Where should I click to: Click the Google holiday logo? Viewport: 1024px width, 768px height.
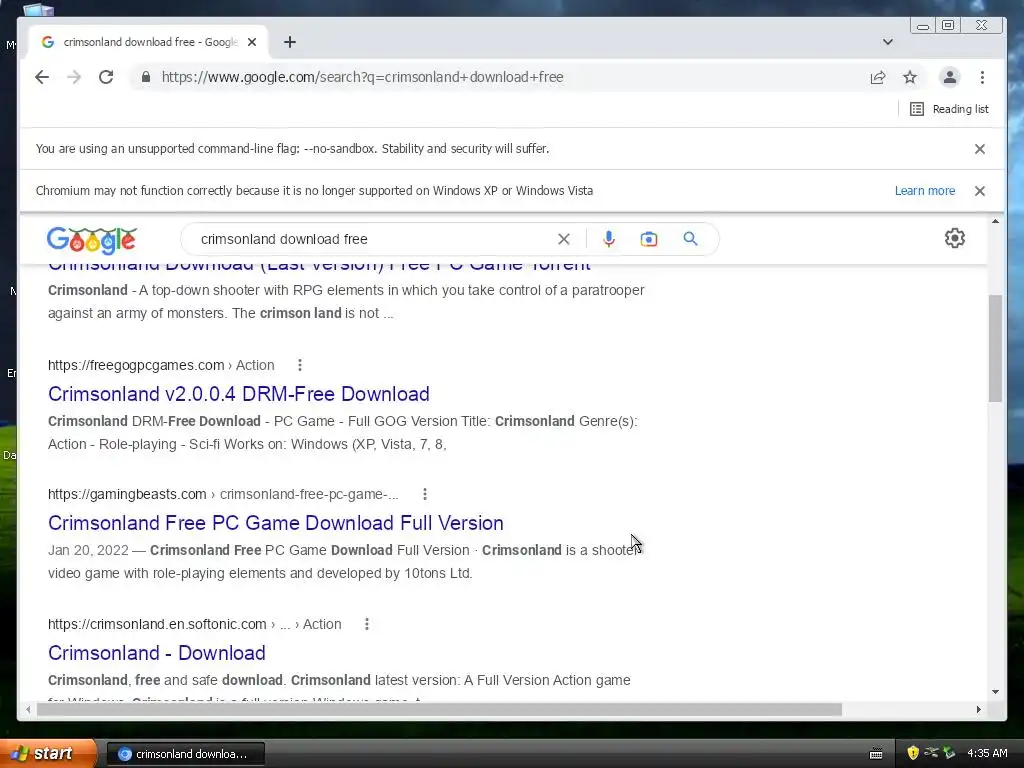91,240
